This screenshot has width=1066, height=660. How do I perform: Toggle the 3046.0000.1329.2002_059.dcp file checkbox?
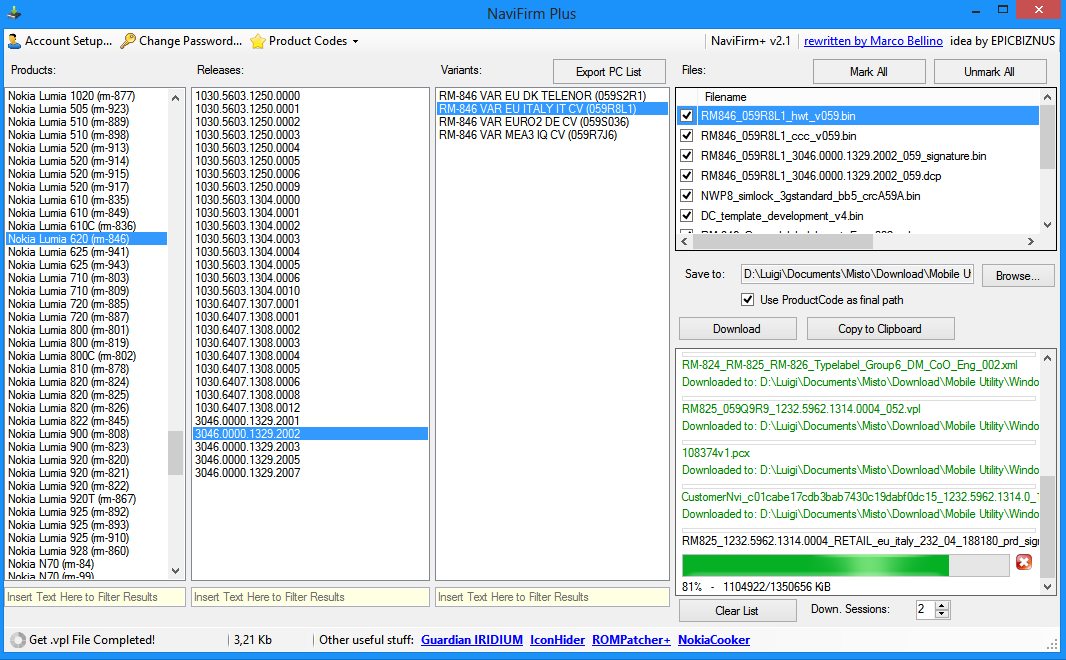tap(687, 175)
